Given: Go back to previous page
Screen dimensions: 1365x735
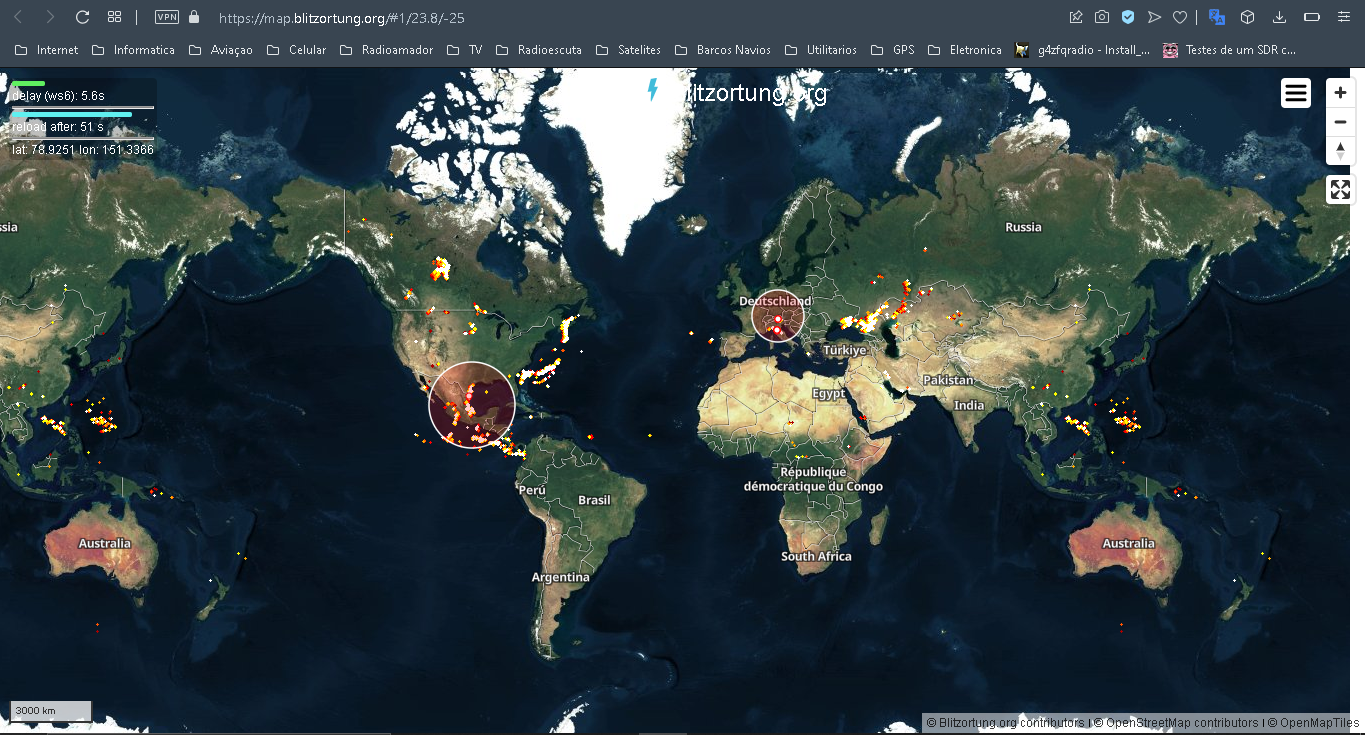Looking at the screenshot, I should pyautogui.click(x=18, y=17).
